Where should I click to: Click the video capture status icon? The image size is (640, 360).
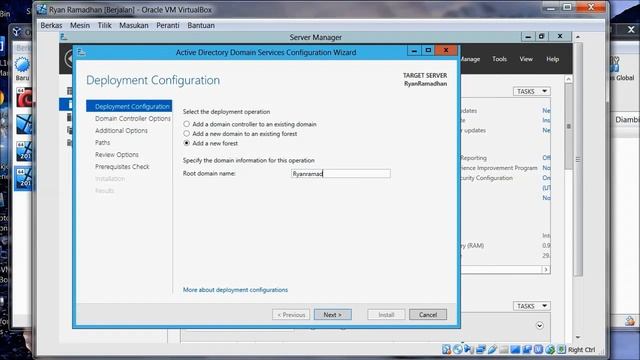pyautogui.click(x=527, y=349)
